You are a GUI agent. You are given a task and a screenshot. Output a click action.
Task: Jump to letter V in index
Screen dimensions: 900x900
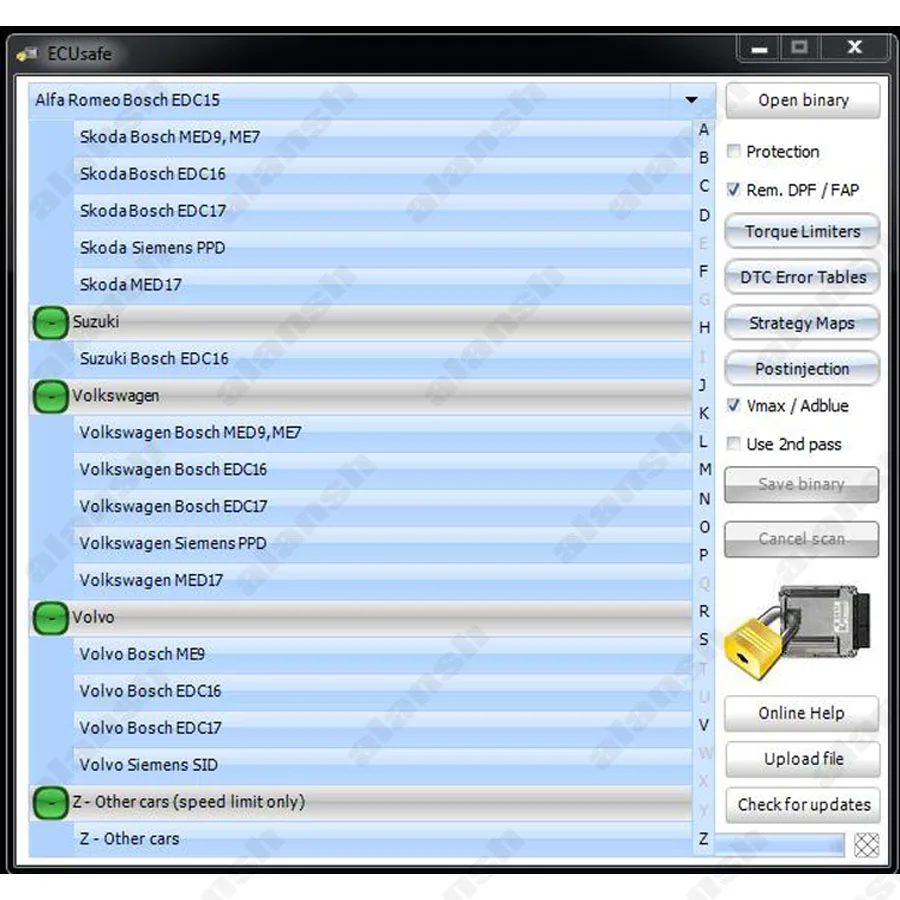pos(704,725)
